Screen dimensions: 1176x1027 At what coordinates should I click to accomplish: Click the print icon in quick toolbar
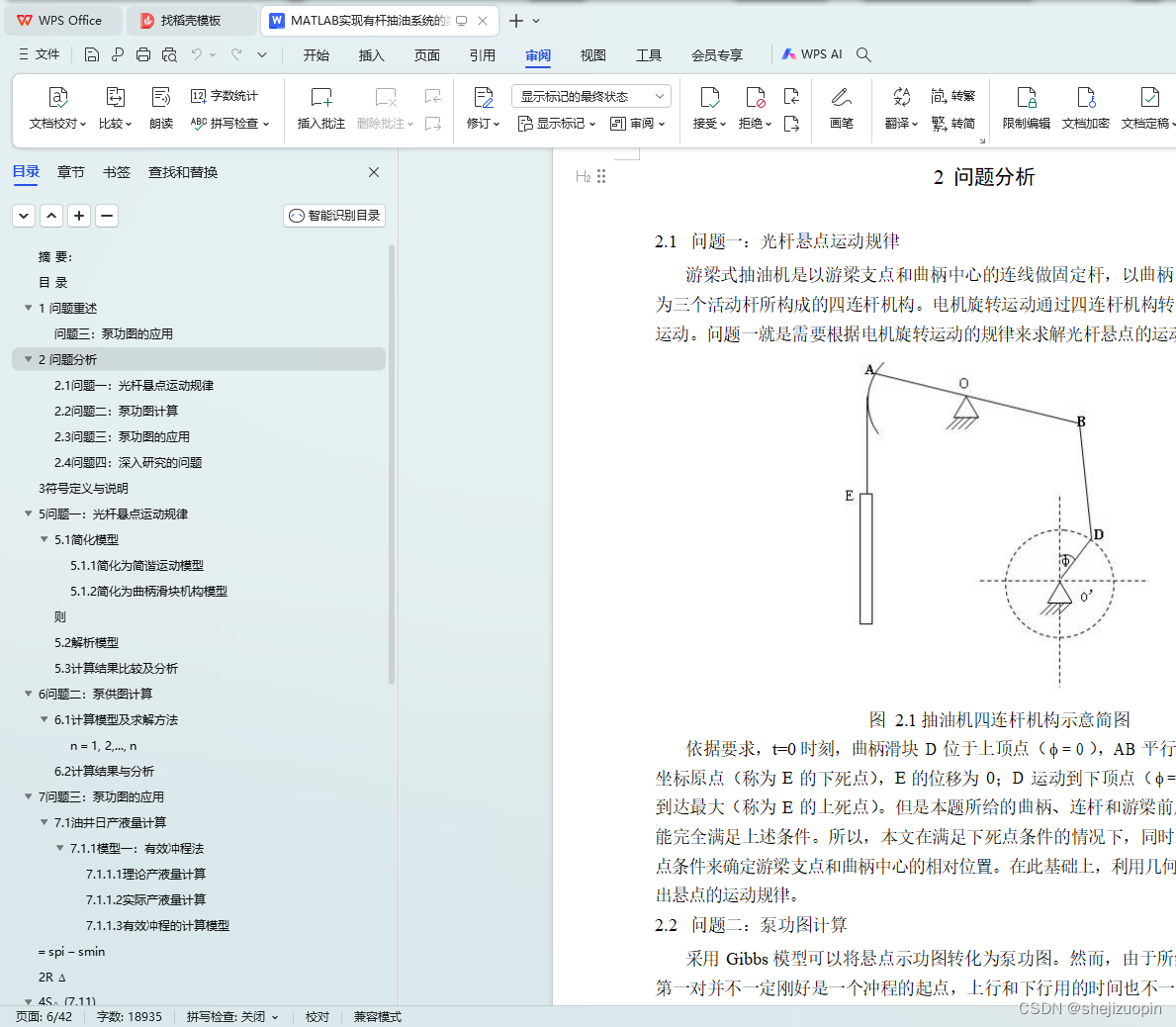coord(143,54)
